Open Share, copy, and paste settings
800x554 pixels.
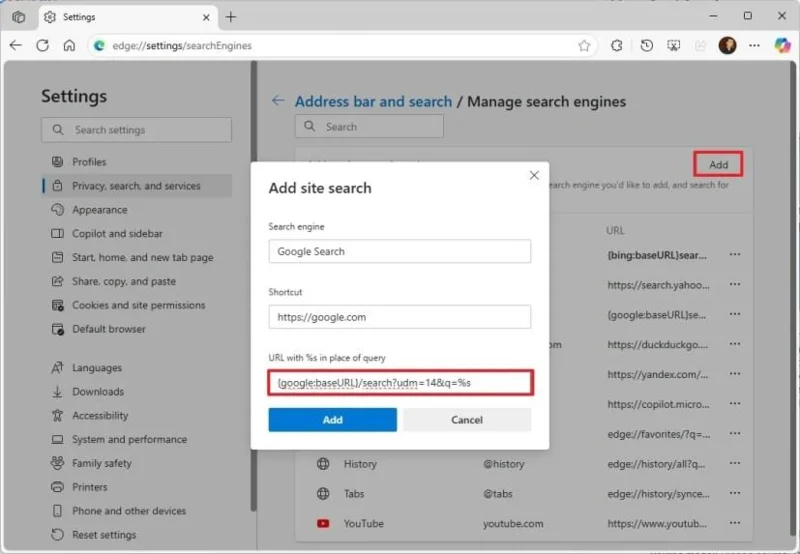136,282
